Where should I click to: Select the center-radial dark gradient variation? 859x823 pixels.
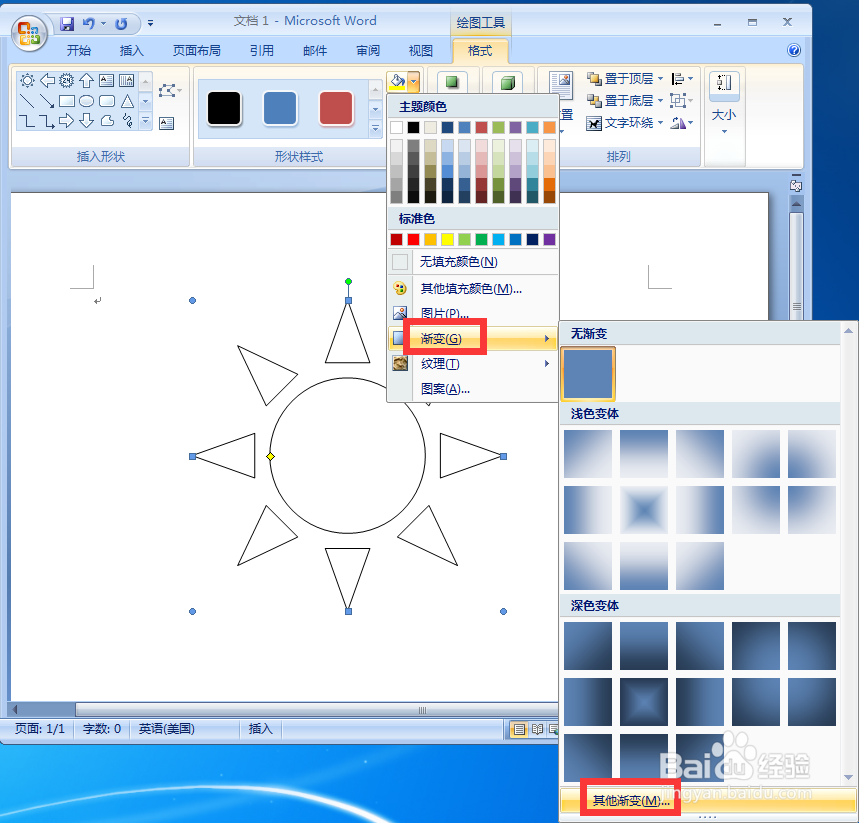pos(644,702)
